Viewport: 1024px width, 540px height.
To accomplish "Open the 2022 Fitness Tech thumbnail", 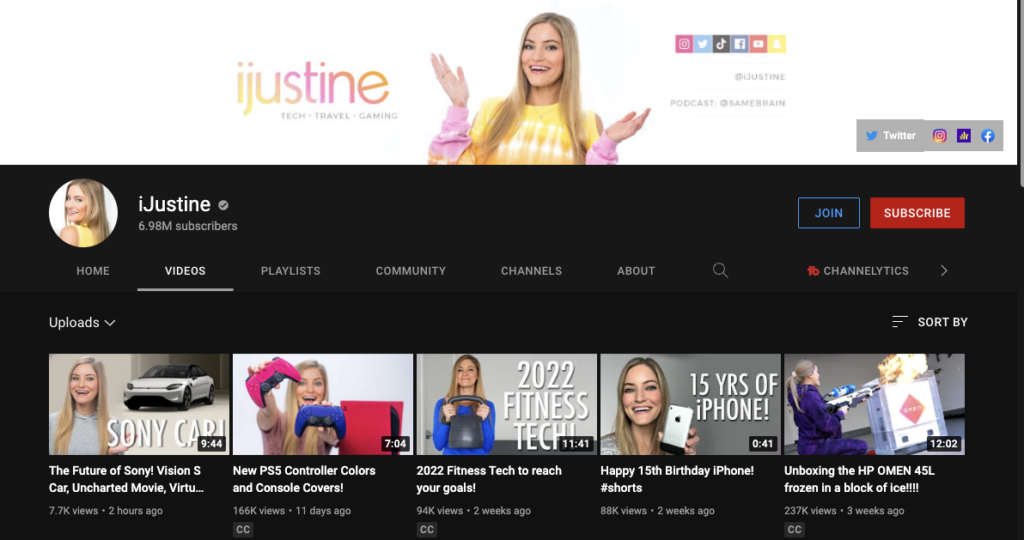I will [507, 404].
